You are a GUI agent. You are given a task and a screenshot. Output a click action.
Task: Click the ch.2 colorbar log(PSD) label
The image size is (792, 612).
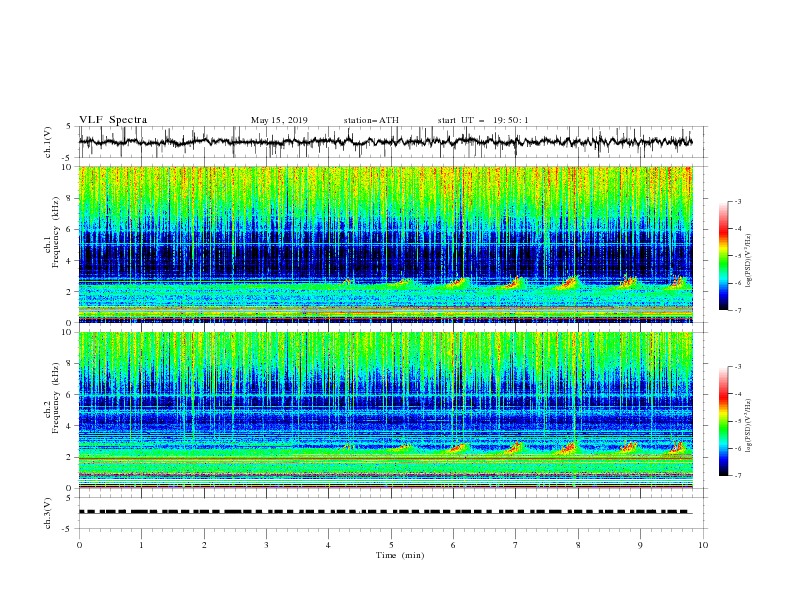(749, 426)
